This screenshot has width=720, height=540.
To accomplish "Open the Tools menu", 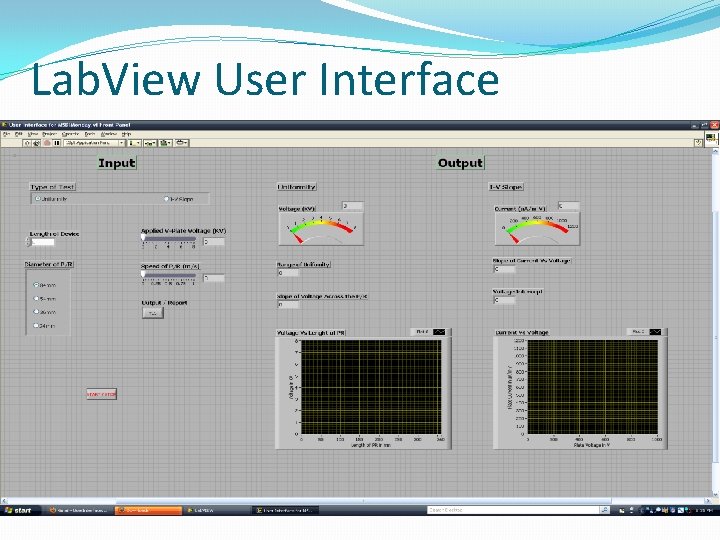I will point(90,134).
